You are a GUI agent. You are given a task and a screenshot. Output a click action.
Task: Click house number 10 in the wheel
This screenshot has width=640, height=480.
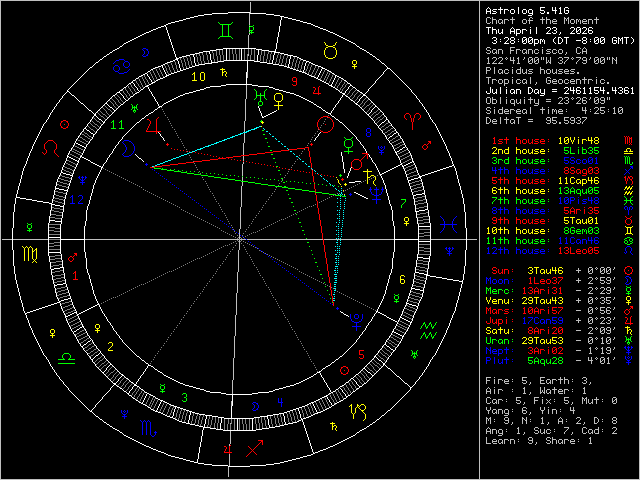click(x=198, y=77)
